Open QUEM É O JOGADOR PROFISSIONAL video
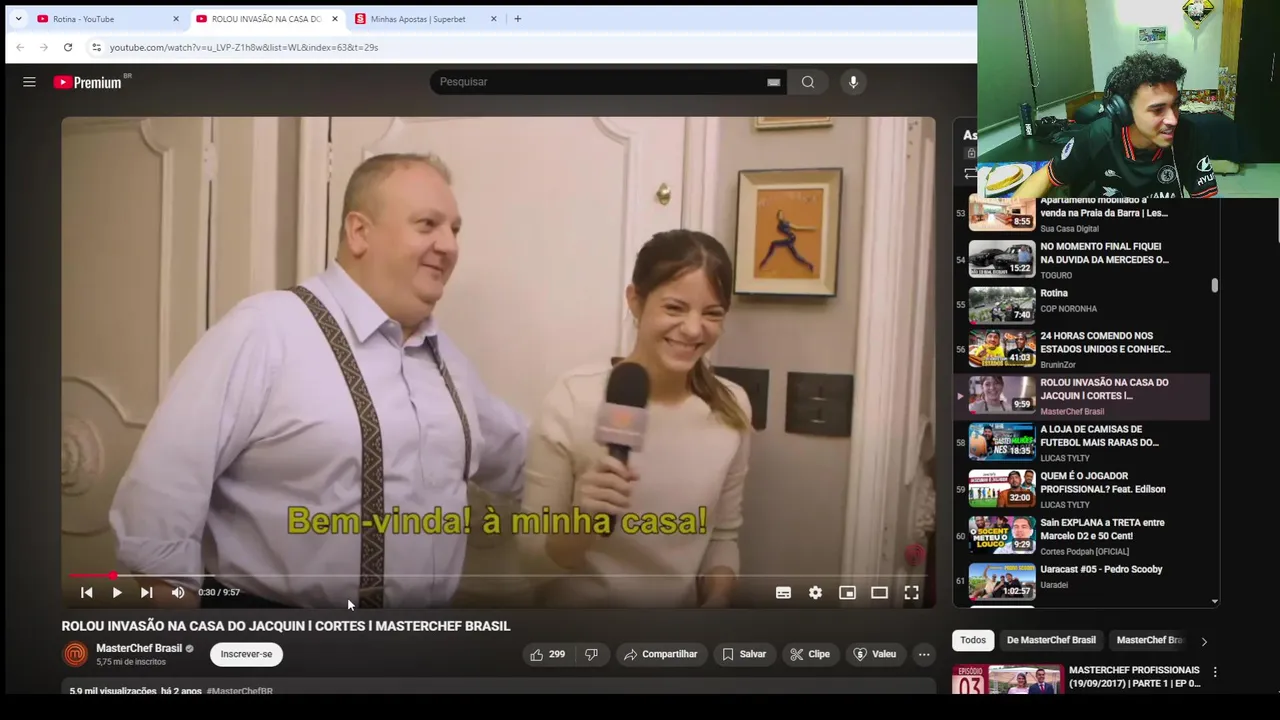 1083,490
